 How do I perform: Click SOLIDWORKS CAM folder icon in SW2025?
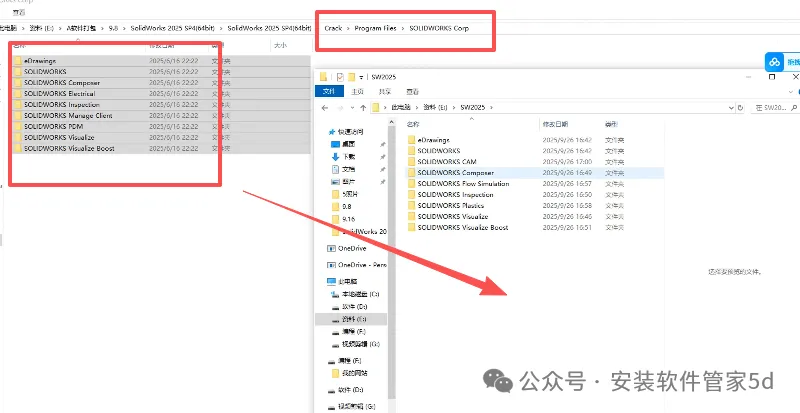point(412,162)
